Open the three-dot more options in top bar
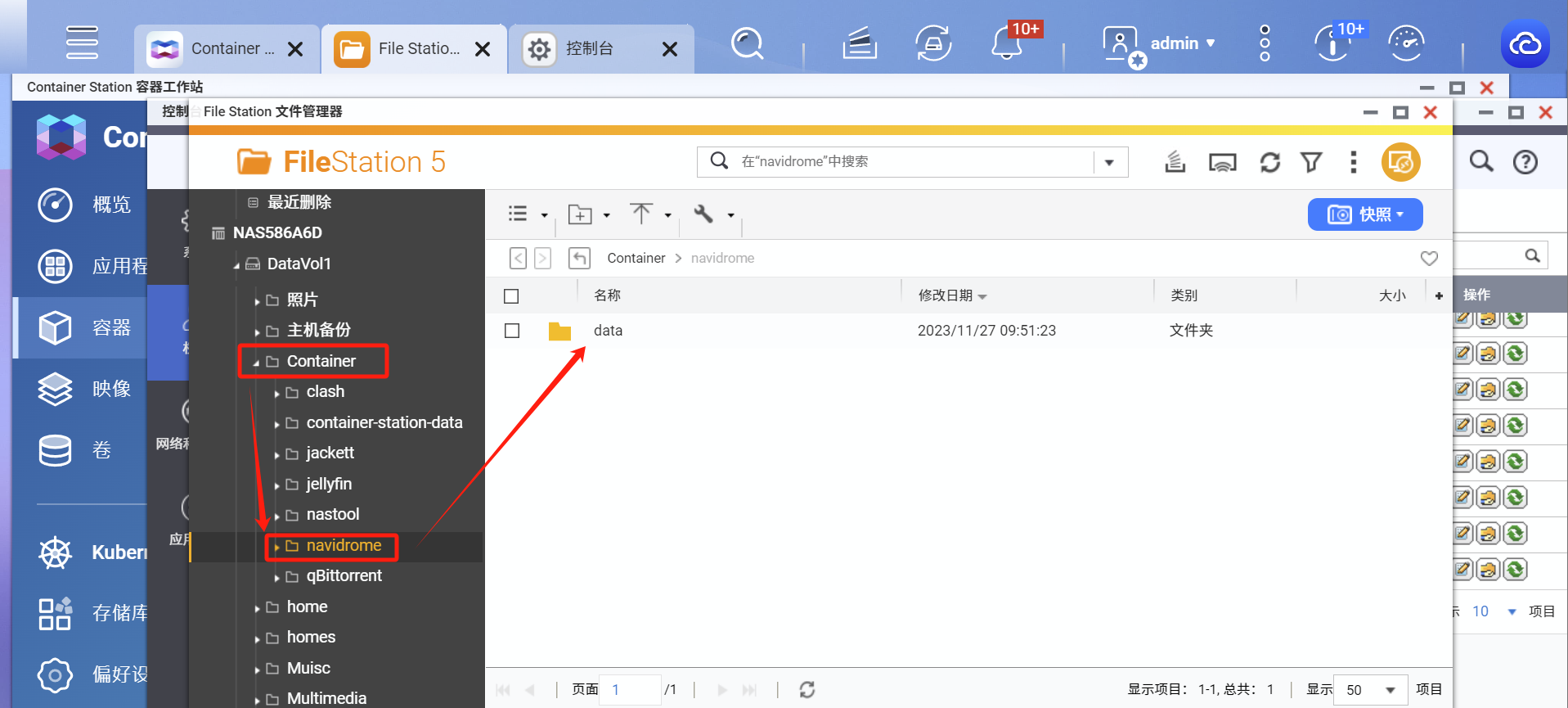This screenshot has height=708, width=1568. (1265, 43)
